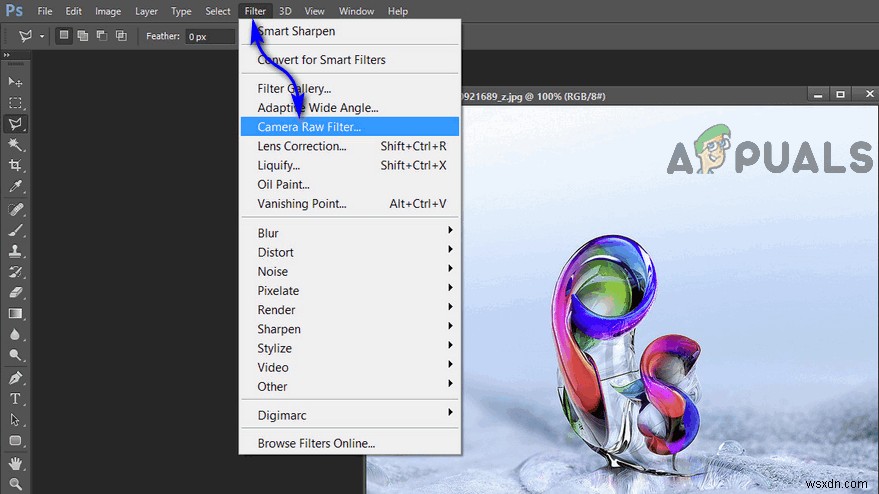Screen dimensions: 879x494
Task: Select the Clone Stamp tool
Action: [15, 251]
